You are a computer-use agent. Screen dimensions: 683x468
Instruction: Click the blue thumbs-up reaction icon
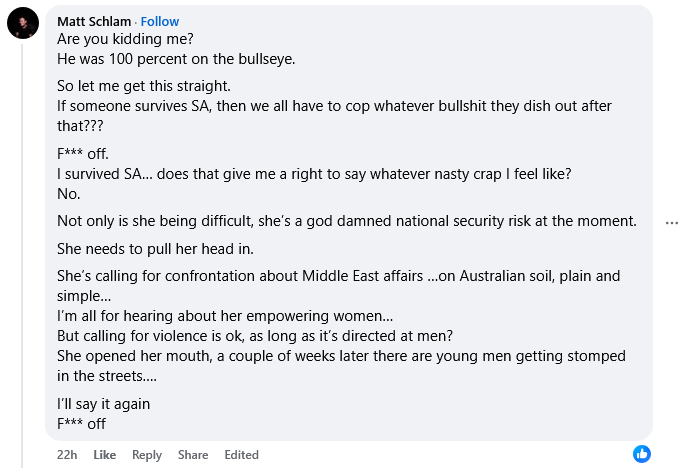click(642, 454)
